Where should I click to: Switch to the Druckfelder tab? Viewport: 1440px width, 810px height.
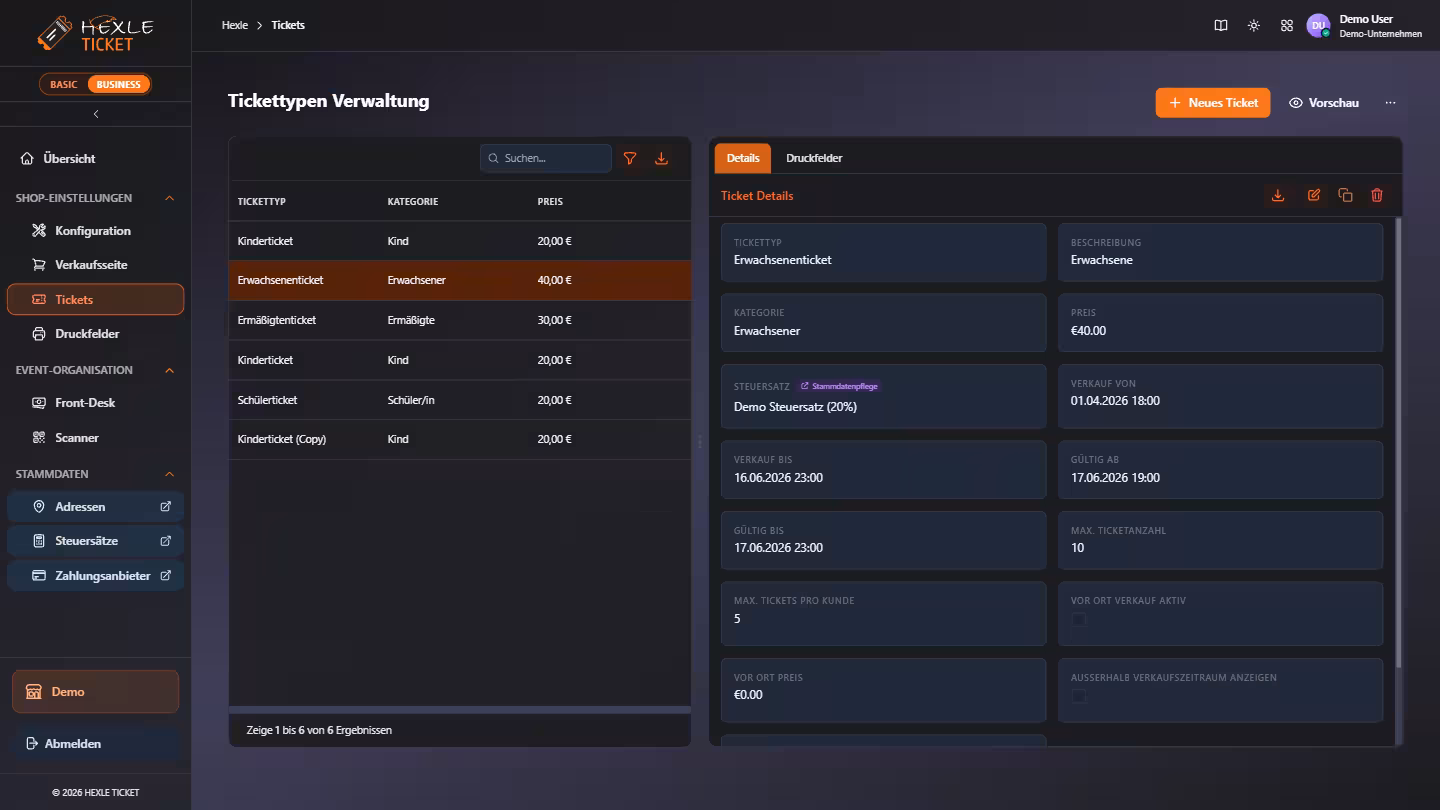click(x=814, y=158)
